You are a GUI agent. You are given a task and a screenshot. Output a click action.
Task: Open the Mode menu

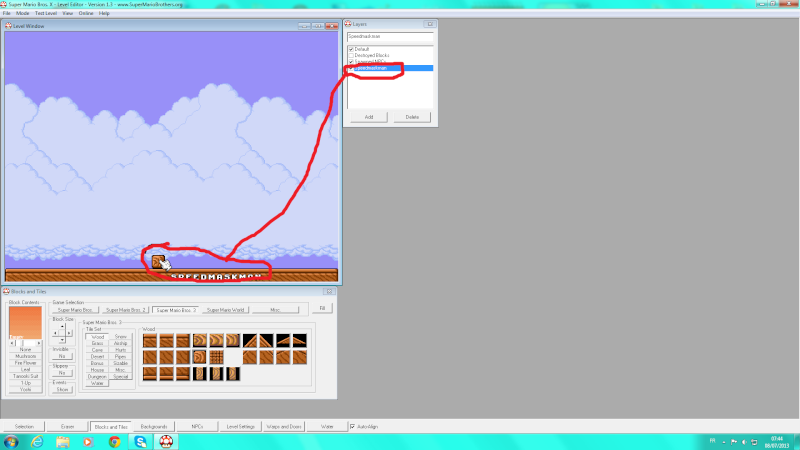22,13
